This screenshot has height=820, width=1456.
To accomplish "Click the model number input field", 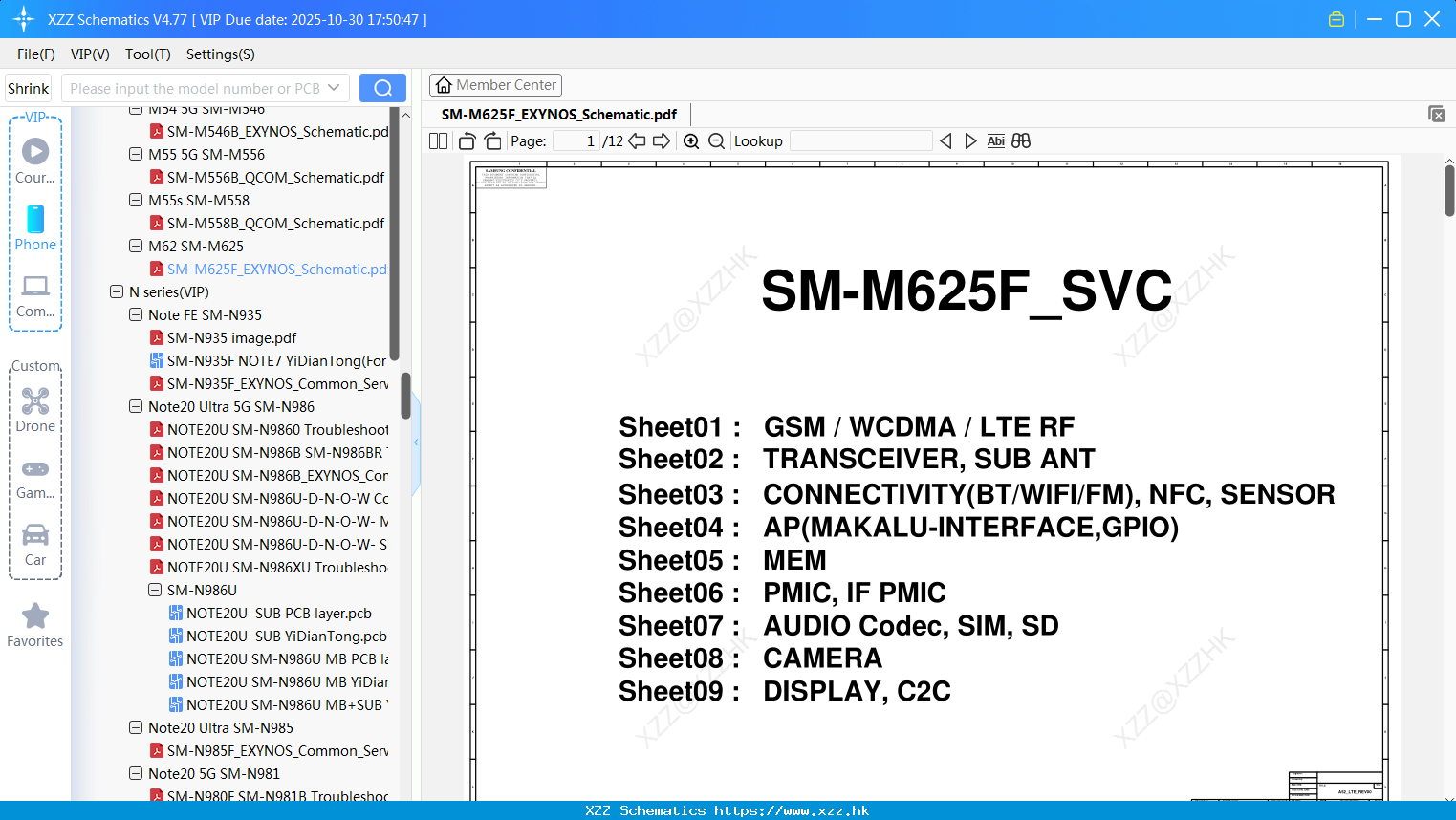I will click(x=195, y=88).
